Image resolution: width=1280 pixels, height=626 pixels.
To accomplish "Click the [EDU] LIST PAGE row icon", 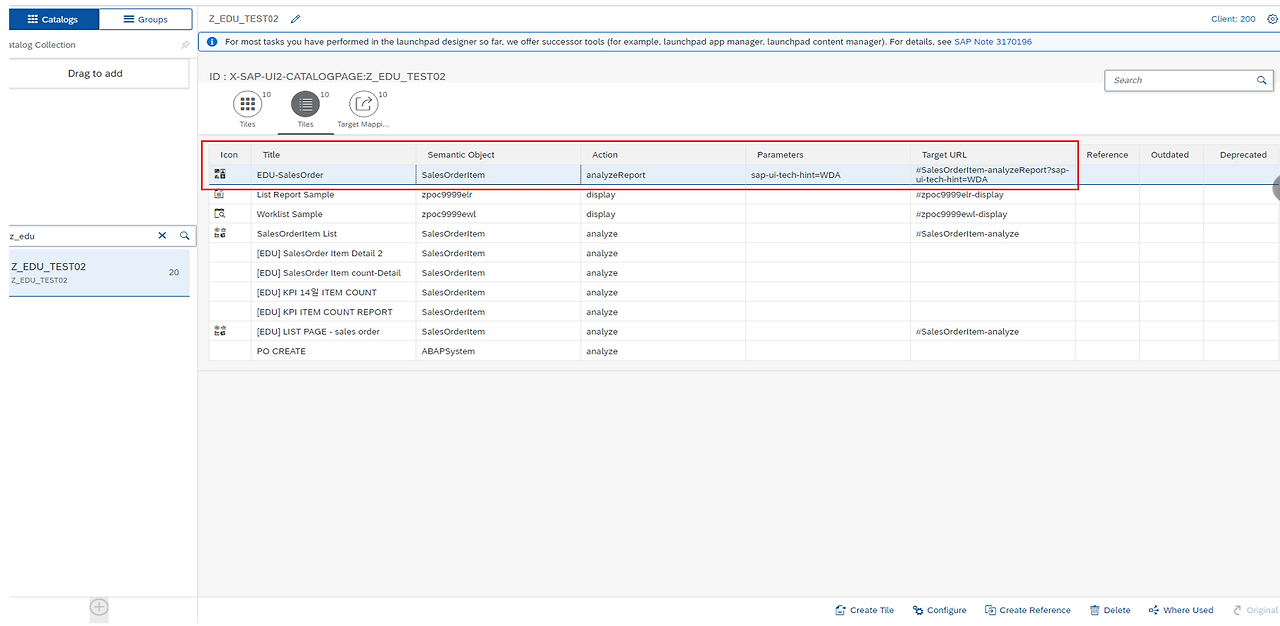I will pos(220,331).
